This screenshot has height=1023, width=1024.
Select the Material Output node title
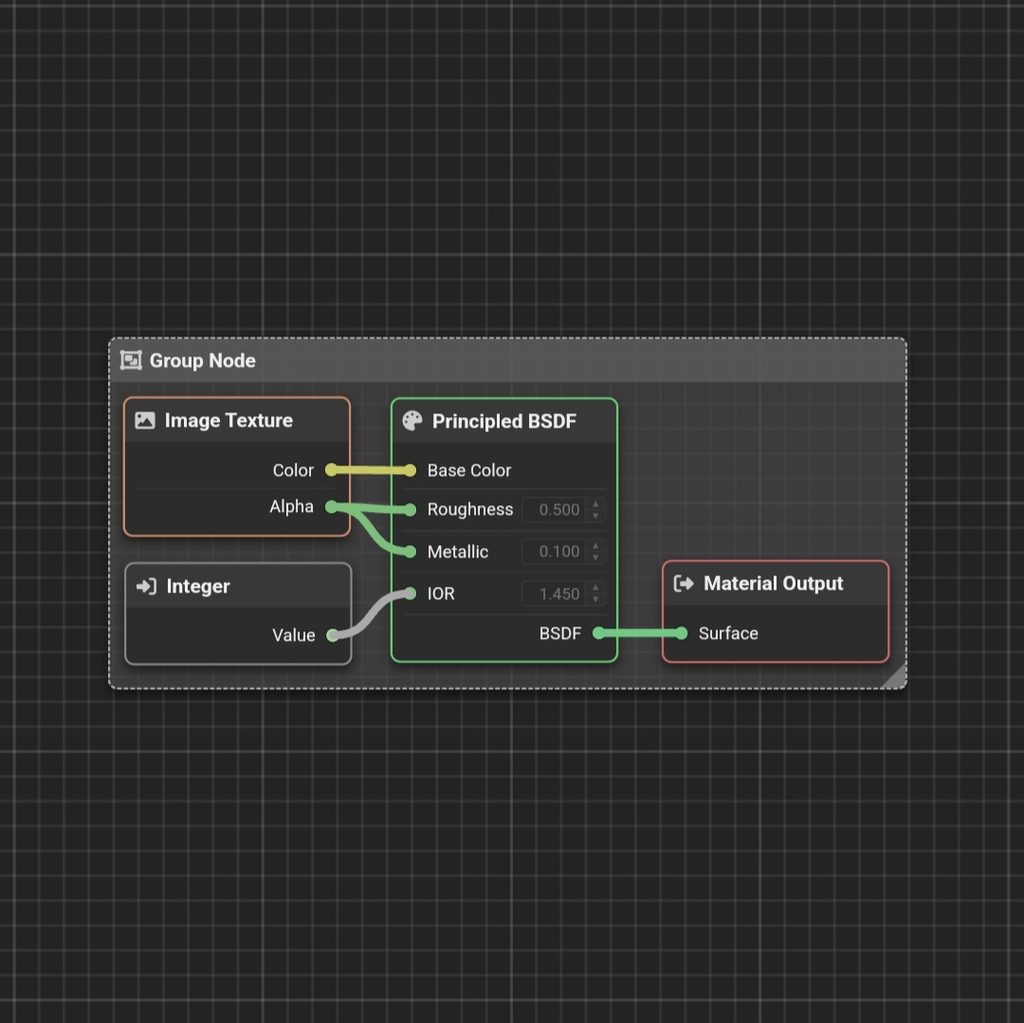click(773, 584)
